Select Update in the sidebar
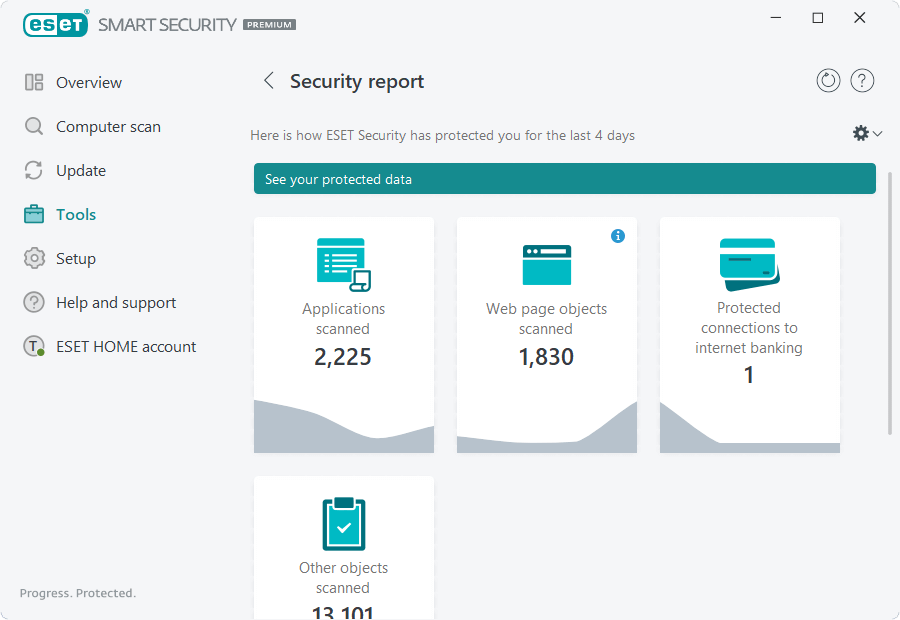The width and height of the screenshot is (900, 620). point(80,171)
